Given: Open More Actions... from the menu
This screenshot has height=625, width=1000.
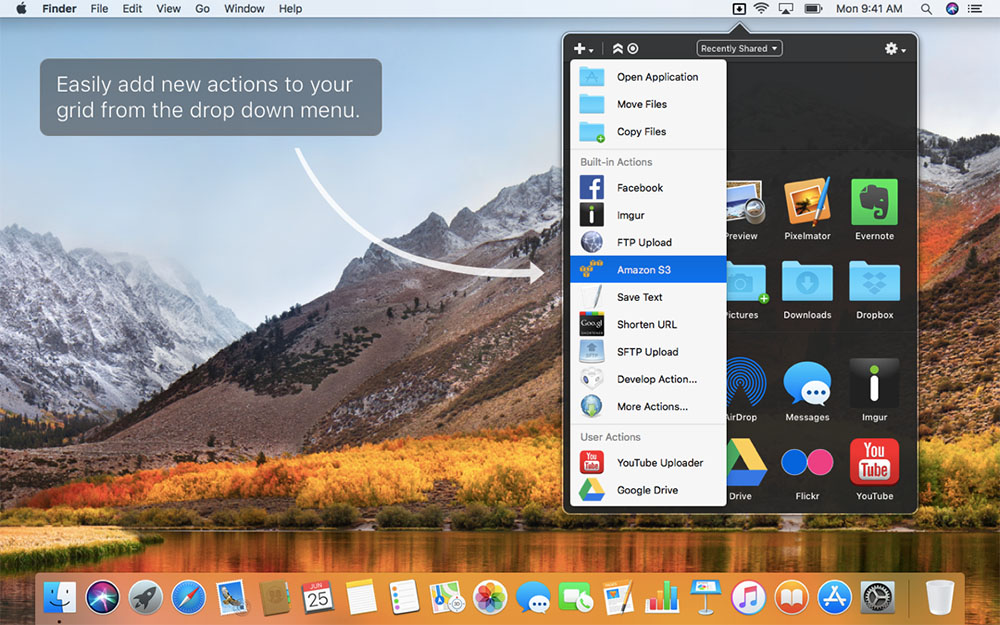Looking at the screenshot, I should coord(648,406).
